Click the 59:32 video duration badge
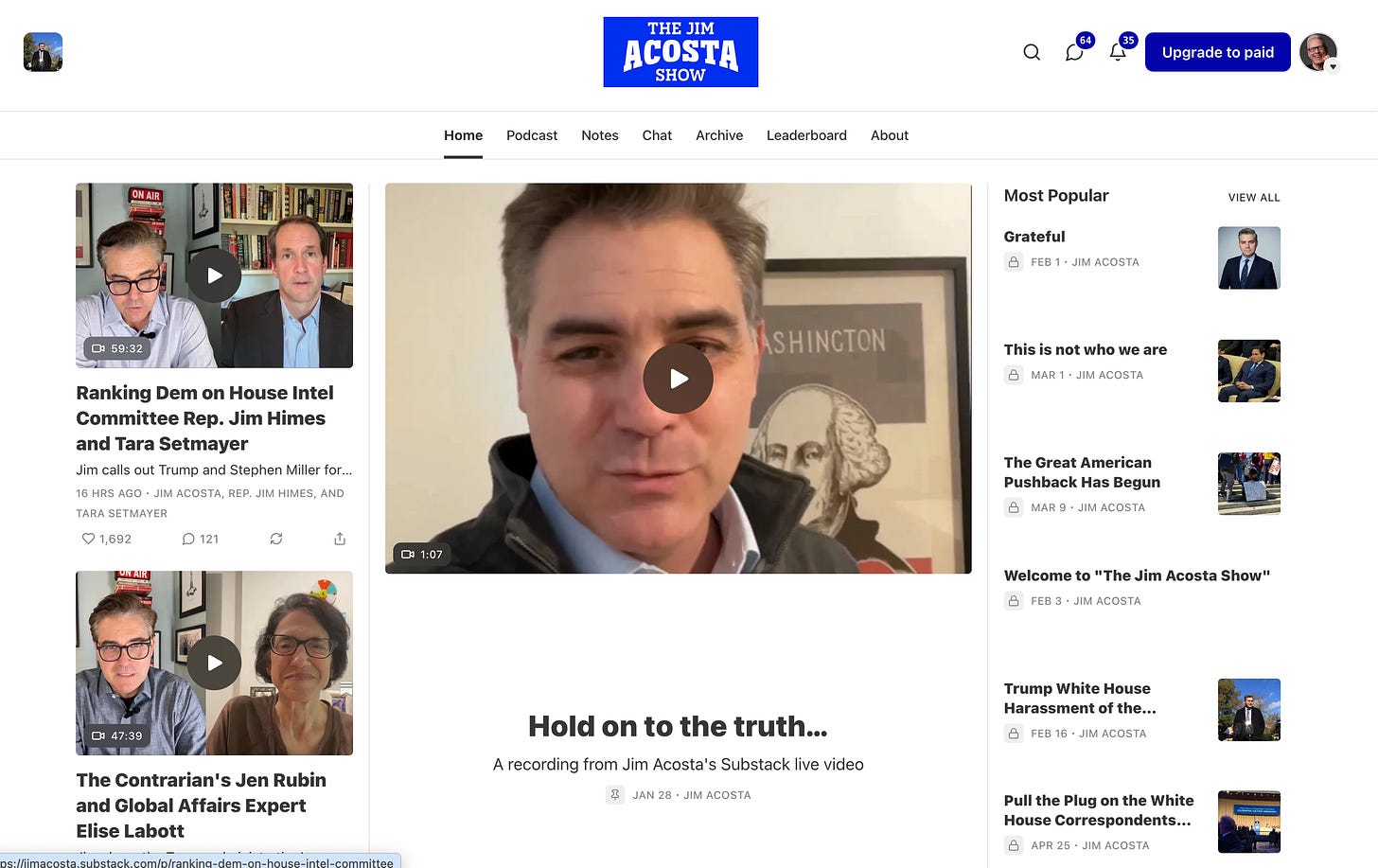This screenshot has width=1378, height=868. point(117,348)
